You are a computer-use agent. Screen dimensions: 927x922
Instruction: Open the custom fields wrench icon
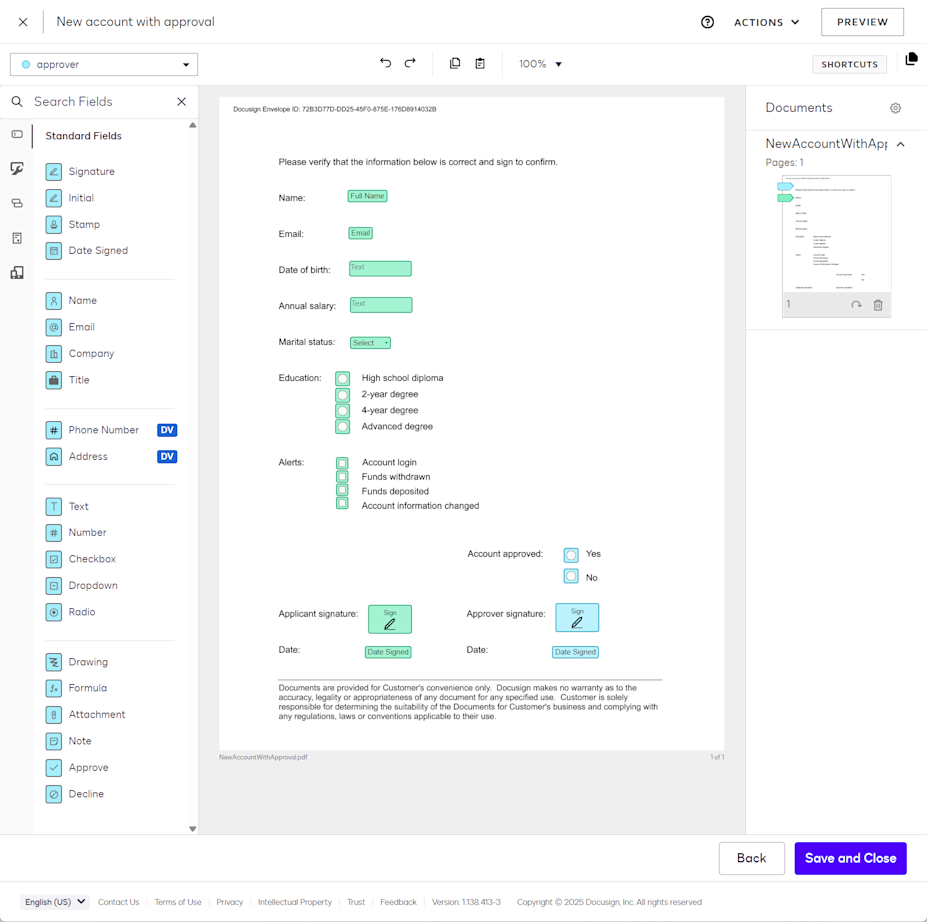coord(16,166)
